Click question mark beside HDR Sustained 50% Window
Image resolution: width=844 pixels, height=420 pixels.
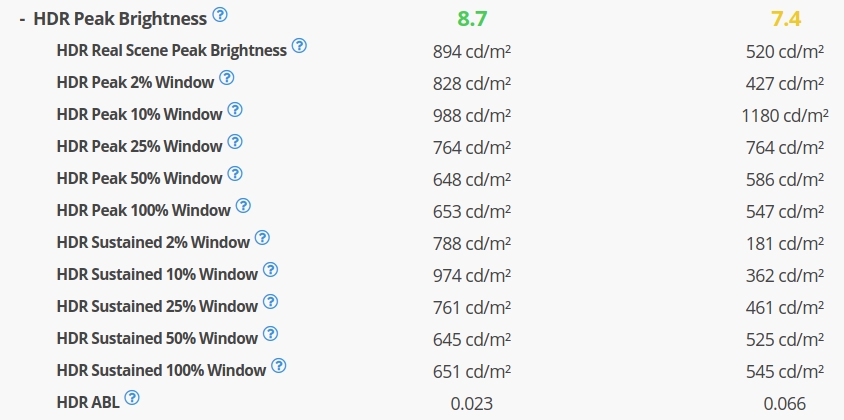(270, 335)
